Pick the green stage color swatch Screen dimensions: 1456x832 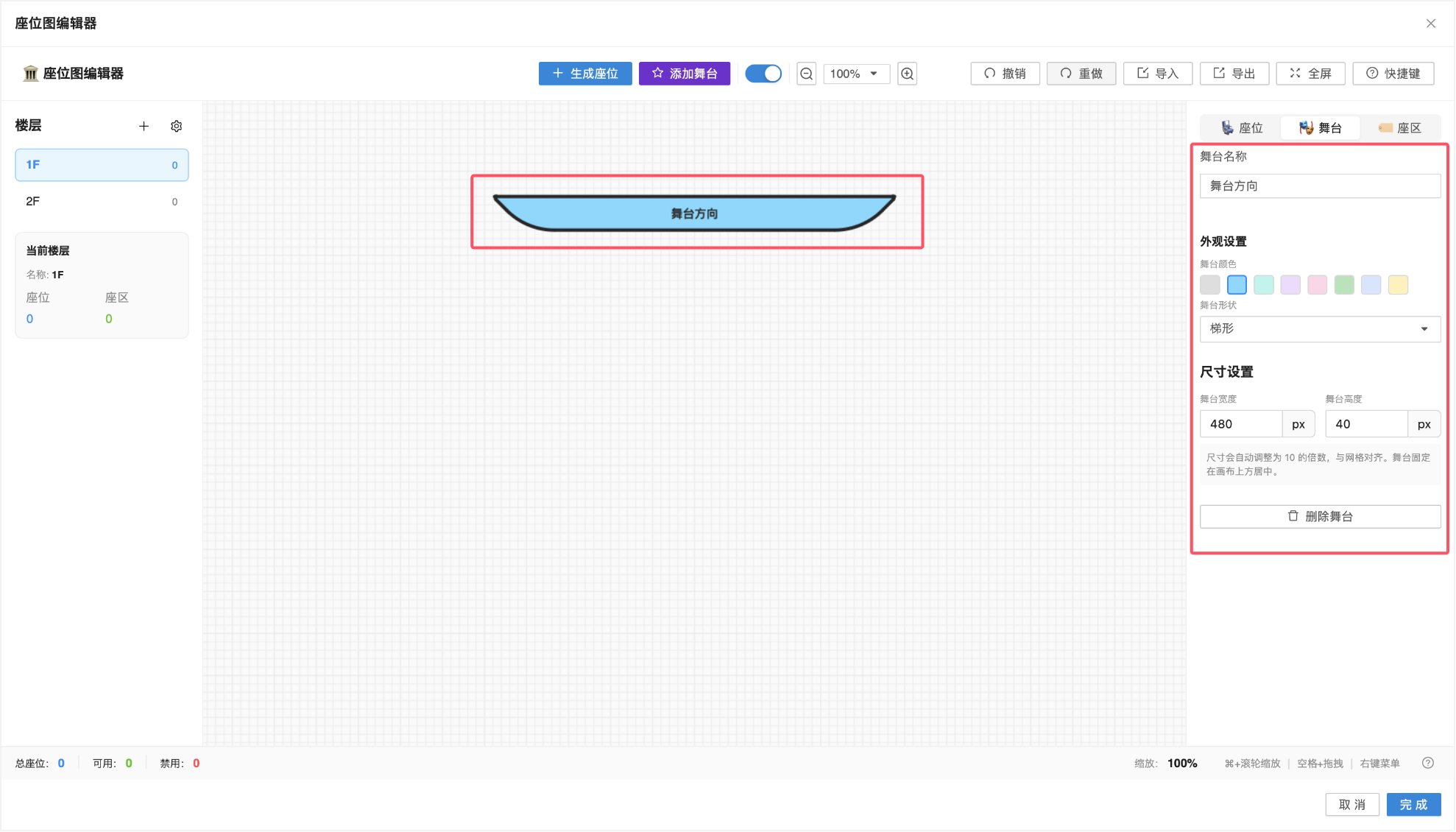click(1343, 285)
